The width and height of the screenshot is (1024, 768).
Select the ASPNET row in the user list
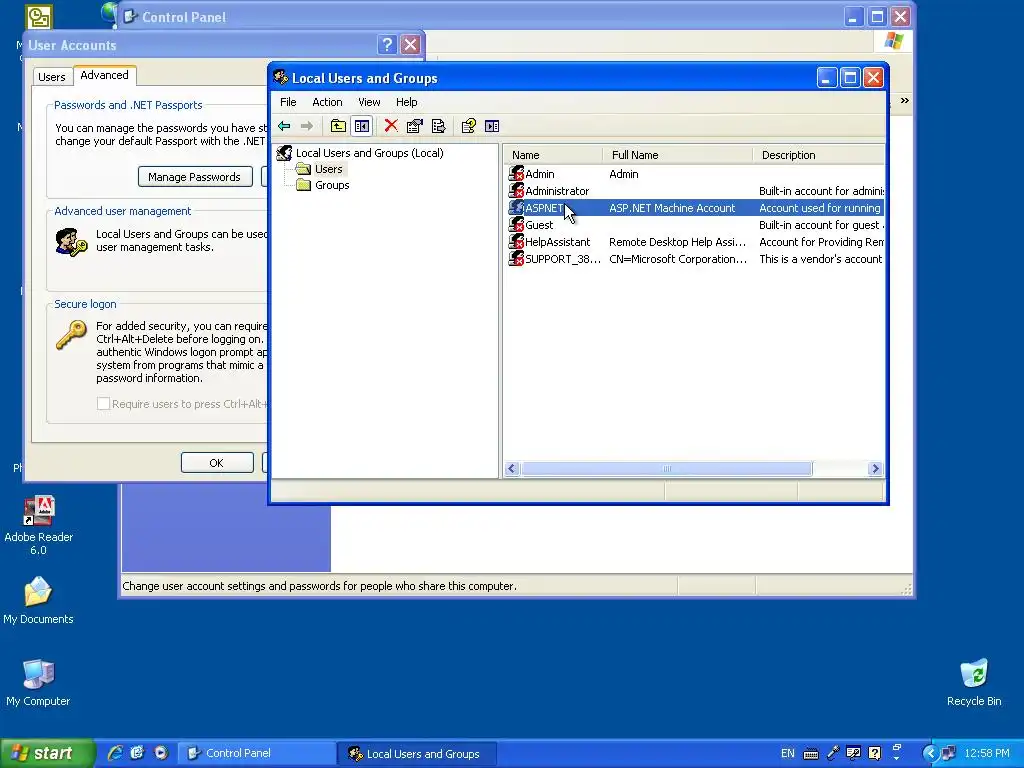tap(696, 208)
